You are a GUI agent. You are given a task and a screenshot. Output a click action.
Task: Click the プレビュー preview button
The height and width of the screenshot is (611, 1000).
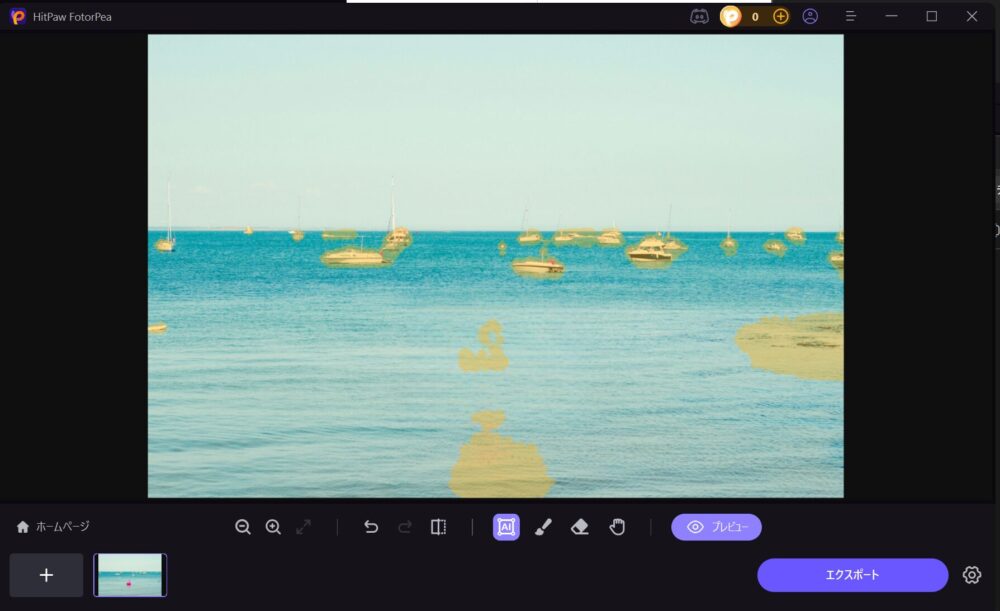click(716, 527)
